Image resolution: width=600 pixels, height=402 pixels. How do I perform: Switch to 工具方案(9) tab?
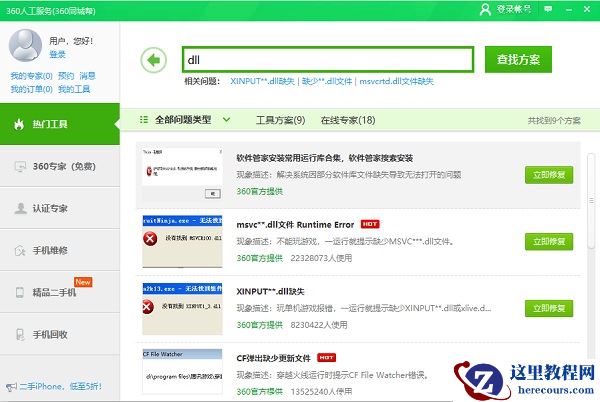tap(280, 120)
